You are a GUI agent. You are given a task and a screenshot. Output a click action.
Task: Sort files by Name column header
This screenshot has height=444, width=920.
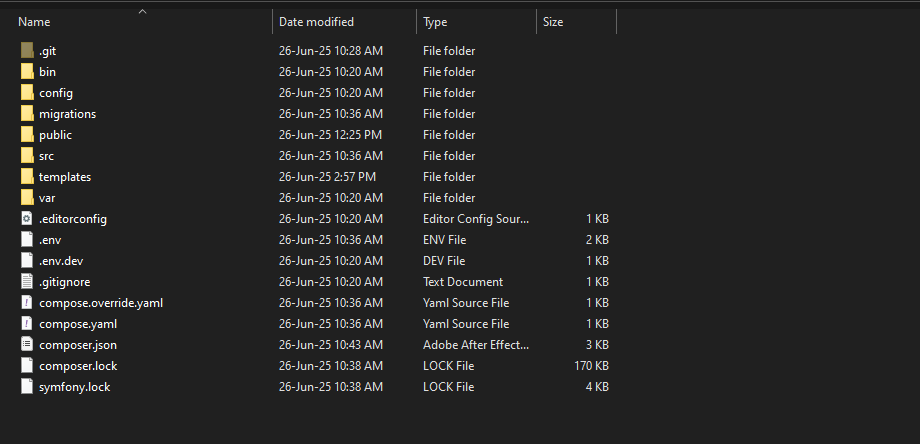(x=35, y=22)
